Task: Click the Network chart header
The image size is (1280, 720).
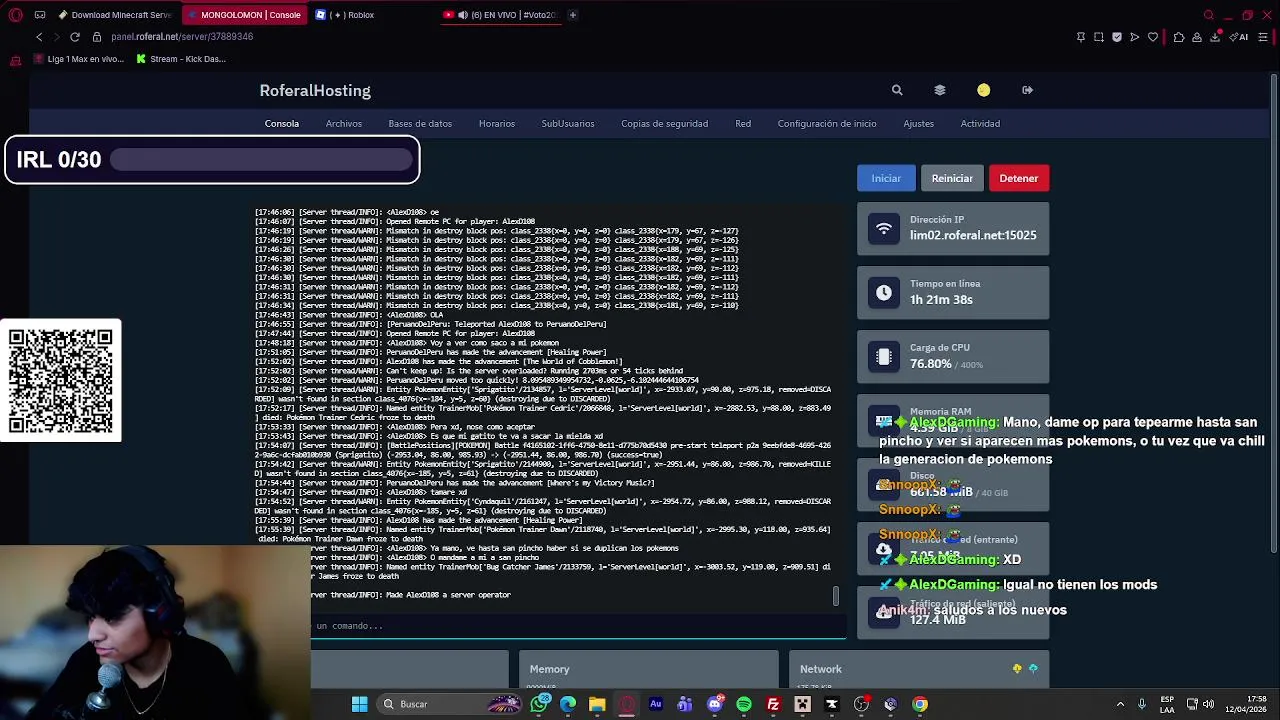Action: coord(821,669)
